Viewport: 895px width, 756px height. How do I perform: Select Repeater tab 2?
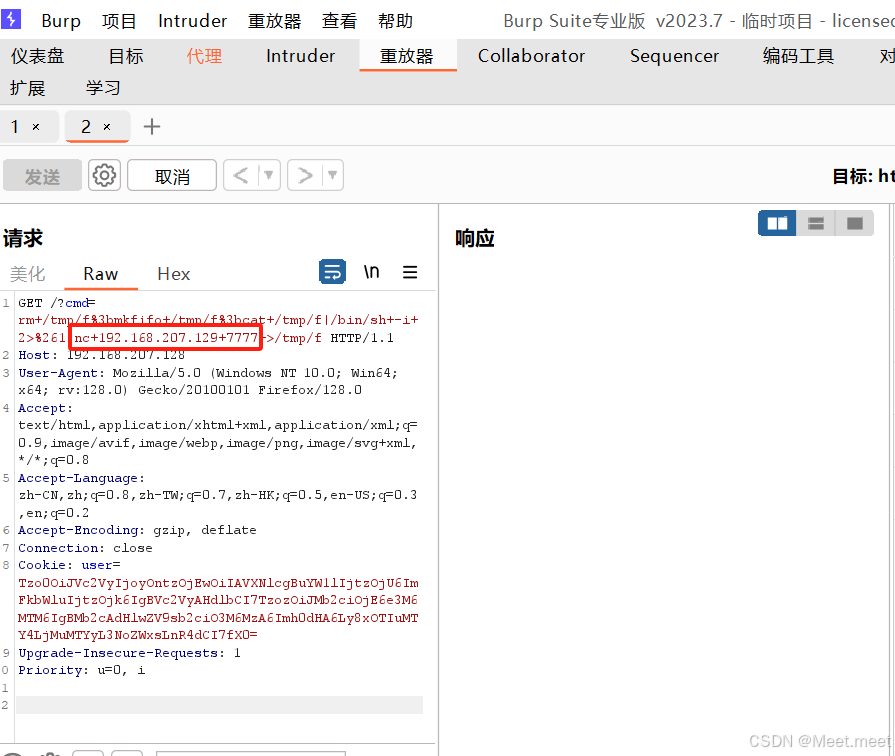(86, 127)
